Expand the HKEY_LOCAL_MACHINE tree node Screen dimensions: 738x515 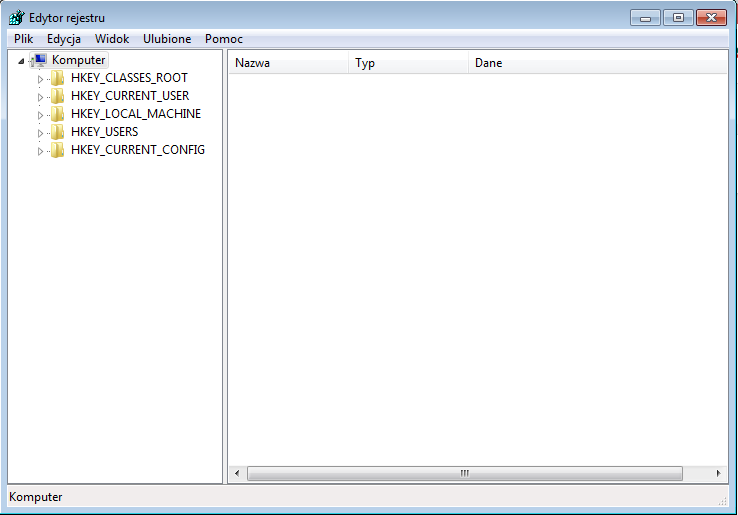coord(41,115)
